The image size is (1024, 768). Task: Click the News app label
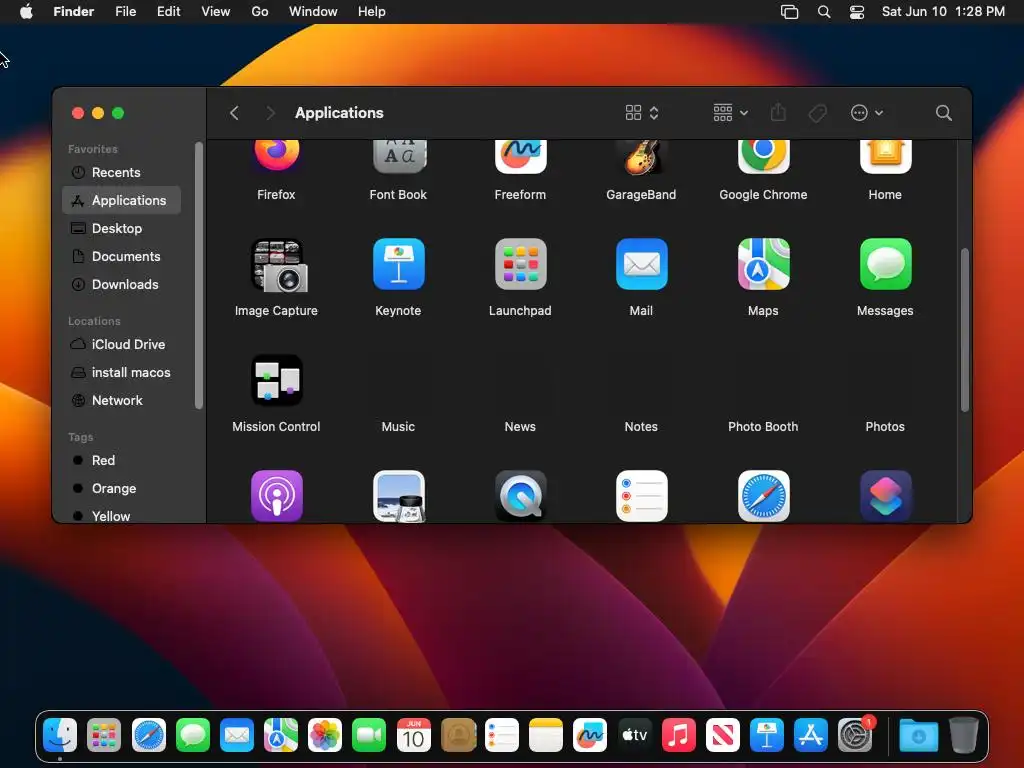point(520,426)
